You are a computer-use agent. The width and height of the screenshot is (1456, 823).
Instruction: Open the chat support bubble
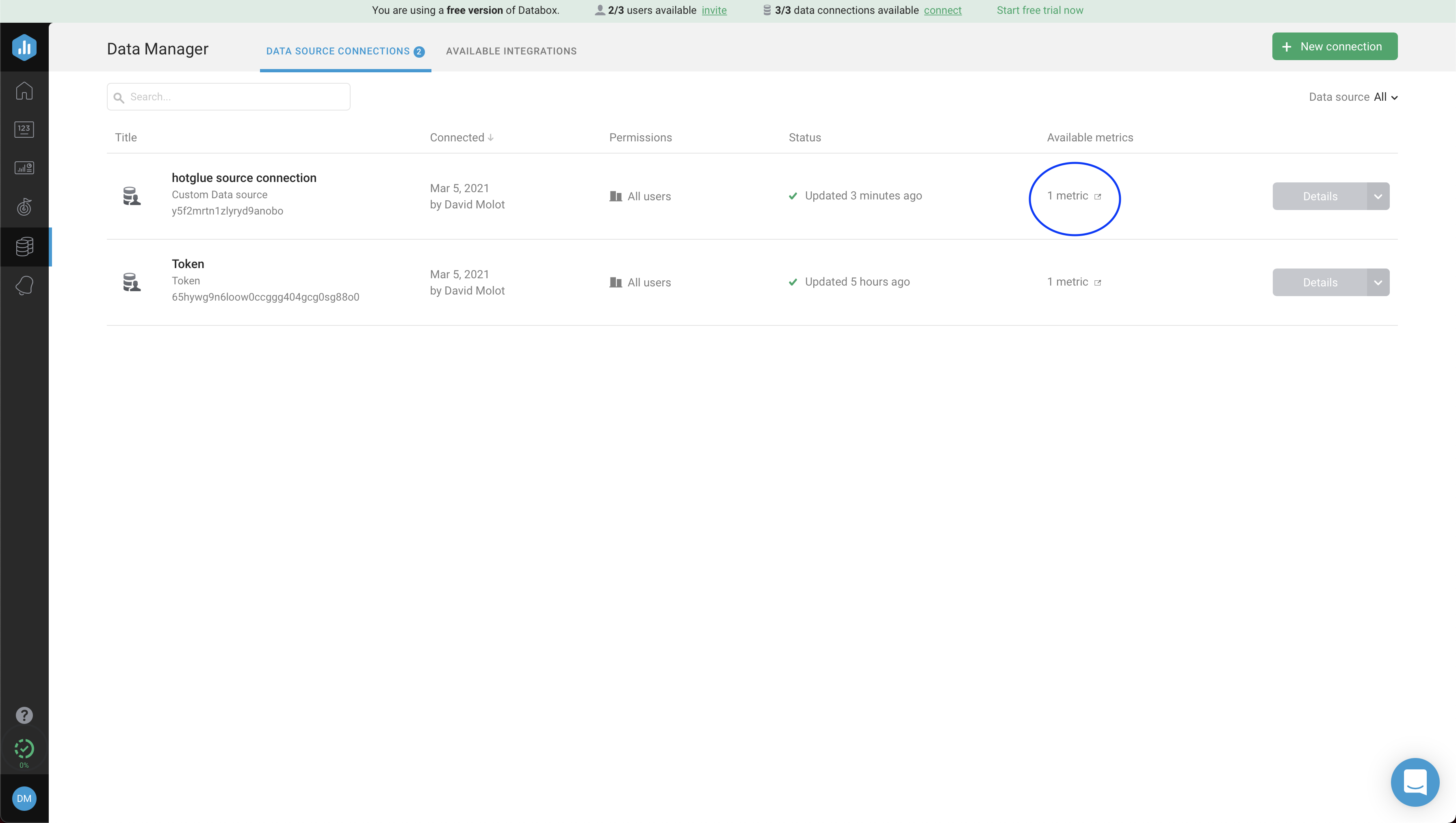tap(1415, 782)
